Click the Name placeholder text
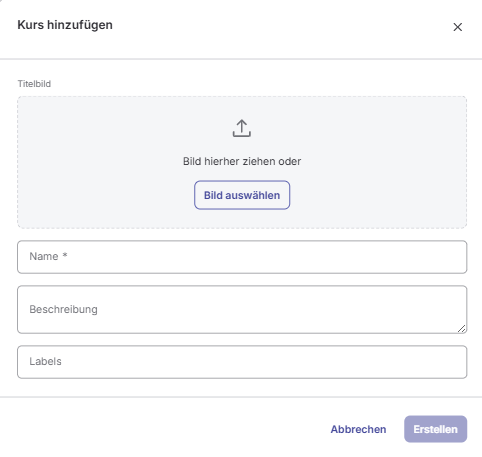 pos(44,256)
